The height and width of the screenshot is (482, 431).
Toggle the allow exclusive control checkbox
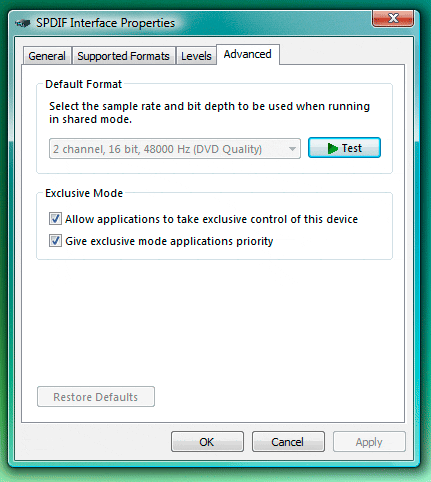[55, 219]
